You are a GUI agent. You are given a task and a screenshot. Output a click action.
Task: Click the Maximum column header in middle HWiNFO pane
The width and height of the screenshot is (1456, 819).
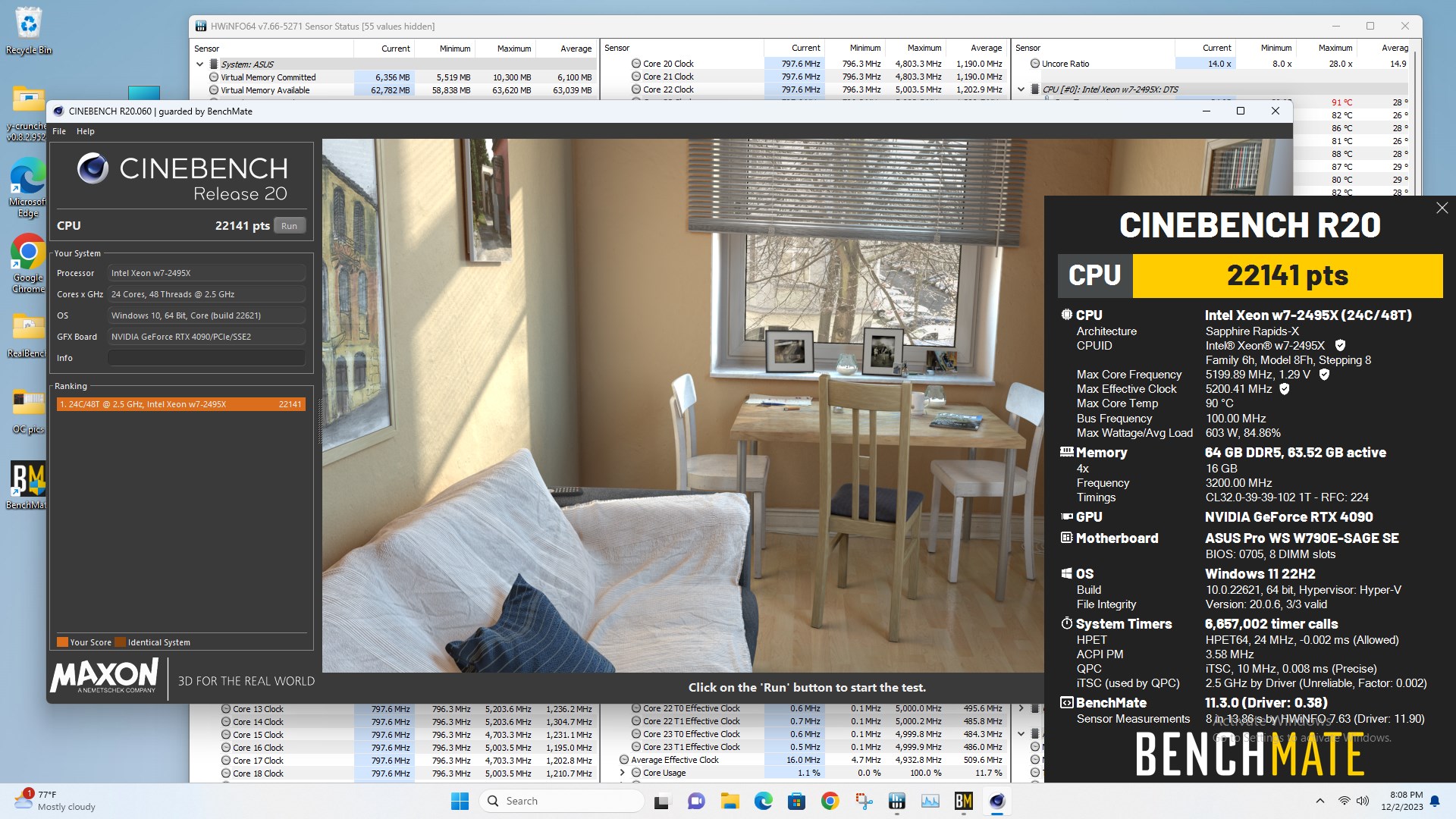(924, 48)
